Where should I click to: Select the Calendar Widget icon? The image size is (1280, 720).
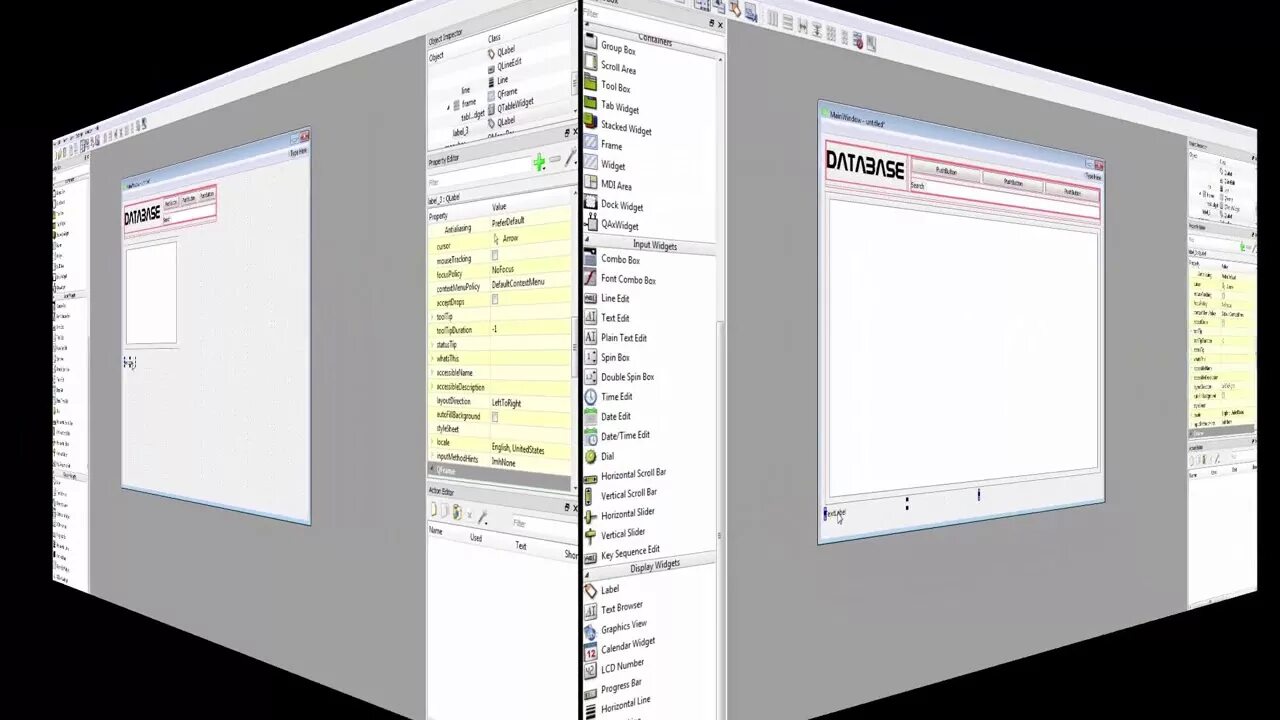coord(590,650)
